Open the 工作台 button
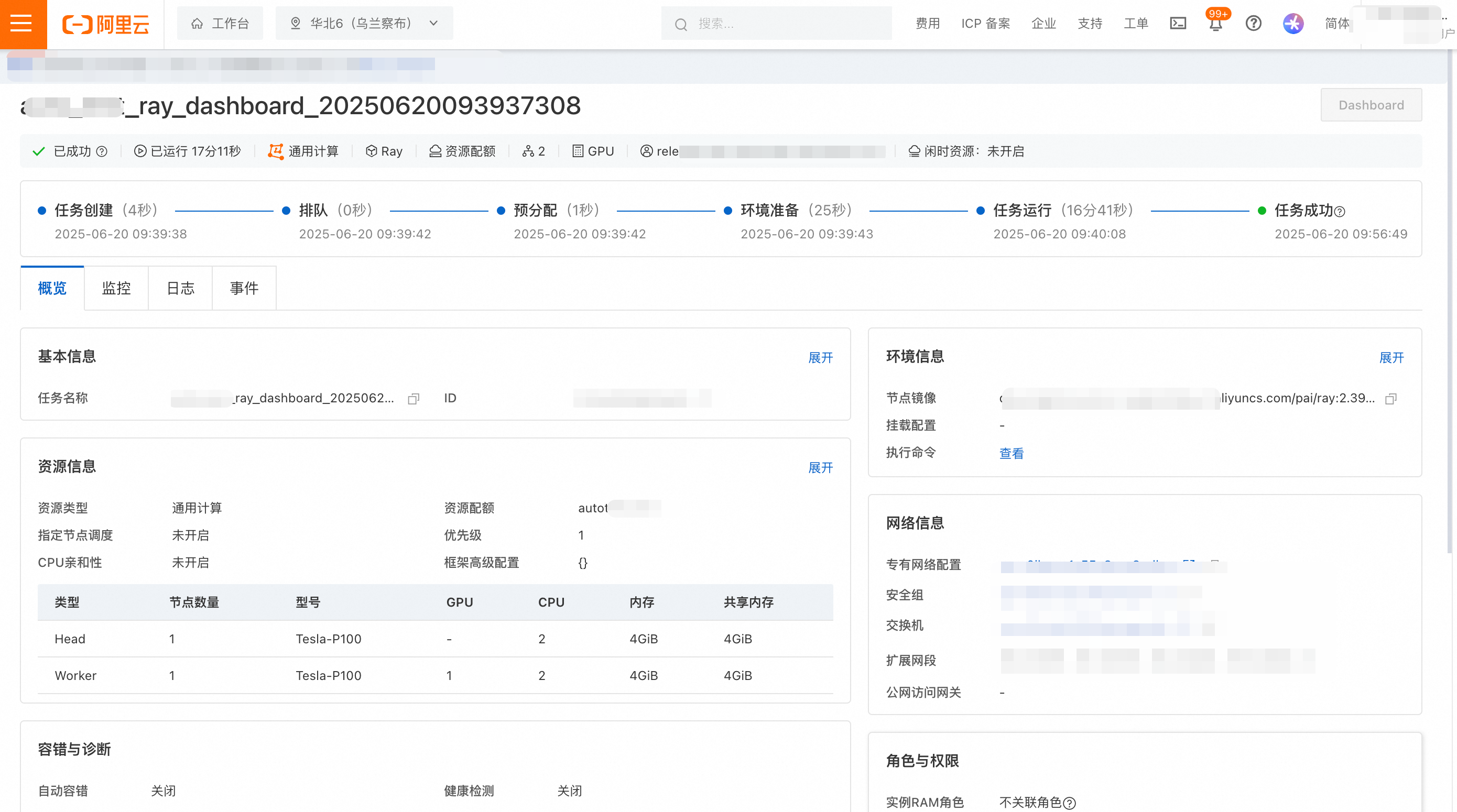 coord(220,24)
